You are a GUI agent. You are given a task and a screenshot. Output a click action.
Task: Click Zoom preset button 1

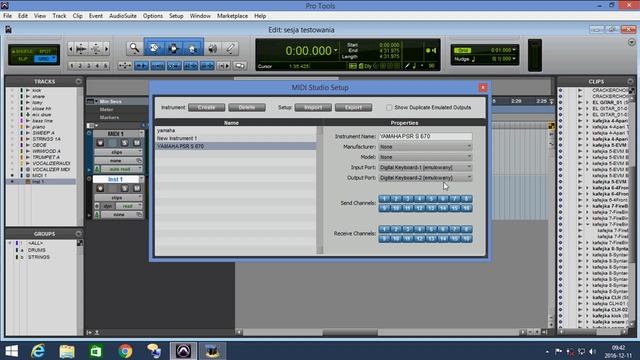tap(72, 65)
